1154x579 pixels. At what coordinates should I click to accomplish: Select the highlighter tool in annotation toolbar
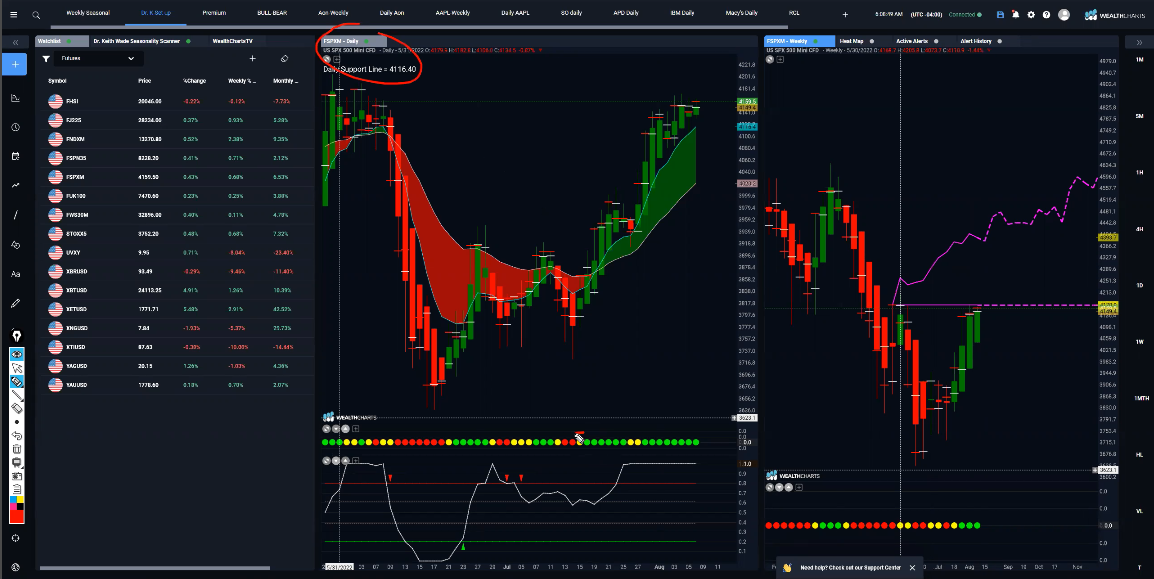pyautogui.click(x=17, y=381)
